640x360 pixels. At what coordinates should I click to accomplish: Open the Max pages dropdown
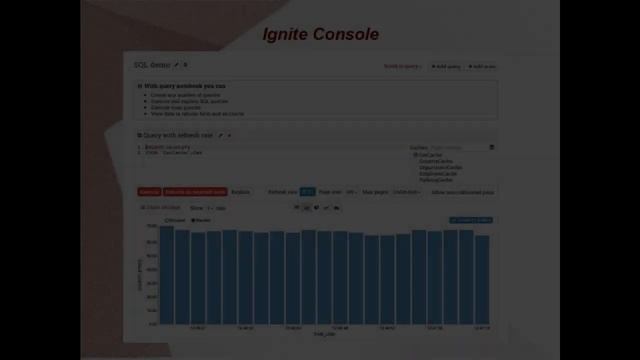[x=407, y=192]
